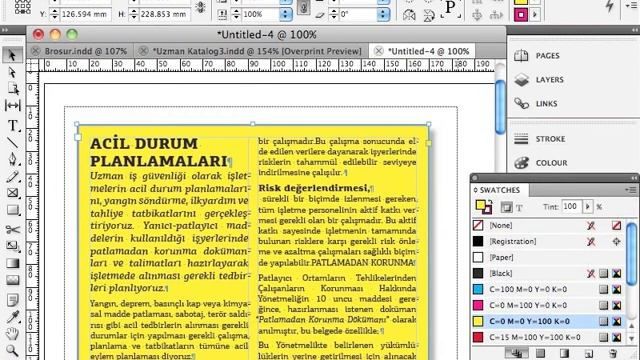Viewport: 640px width, 360px height.
Task: Activate the Hand tool
Action: coord(12,334)
